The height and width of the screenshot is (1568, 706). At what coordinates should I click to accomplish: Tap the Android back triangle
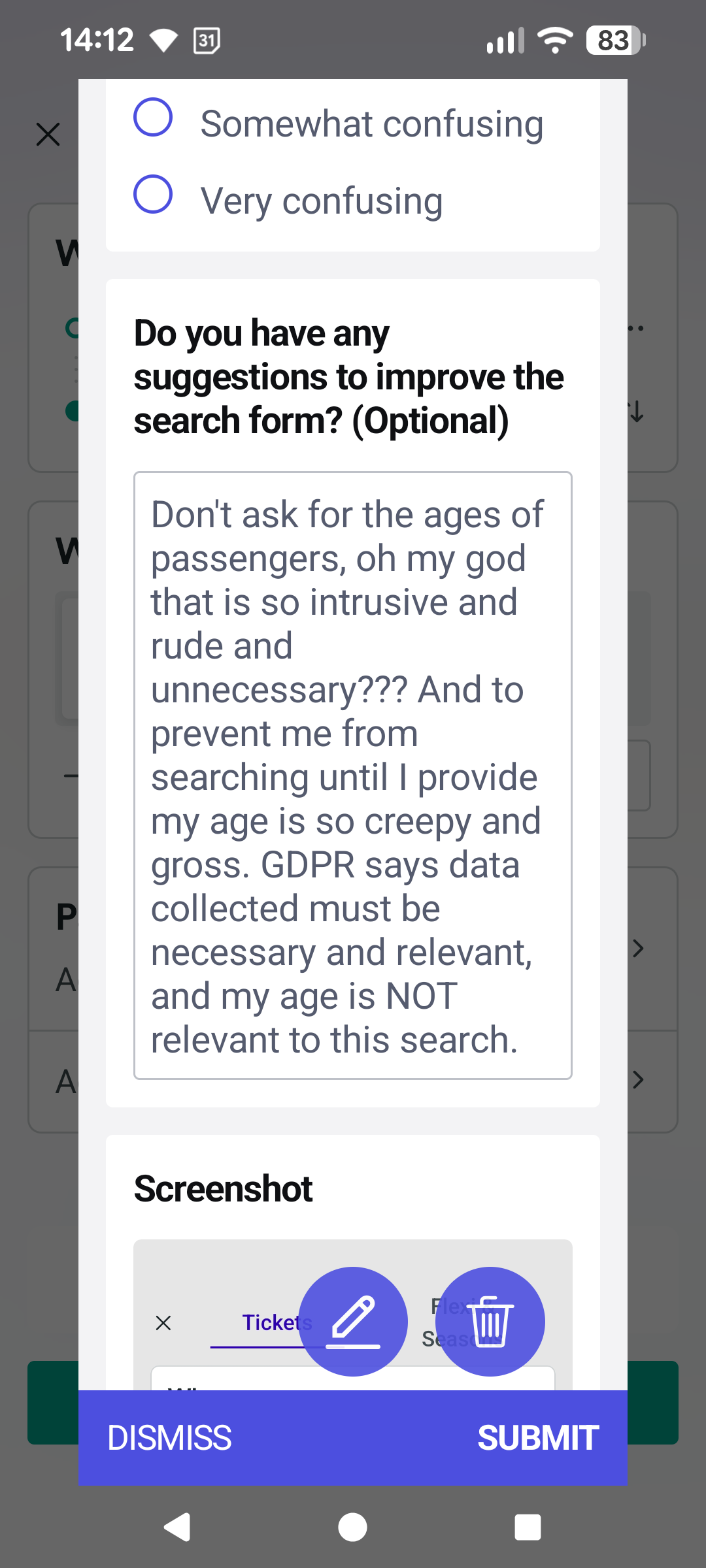coord(177,1527)
